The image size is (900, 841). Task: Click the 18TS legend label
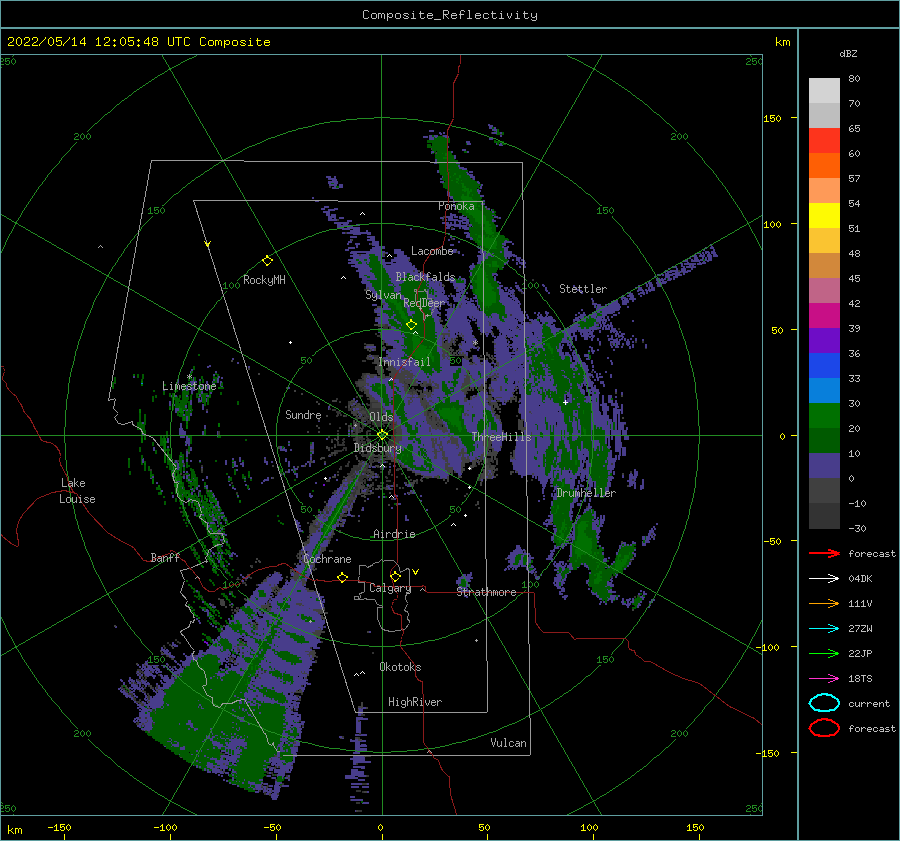[x=860, y=679]
